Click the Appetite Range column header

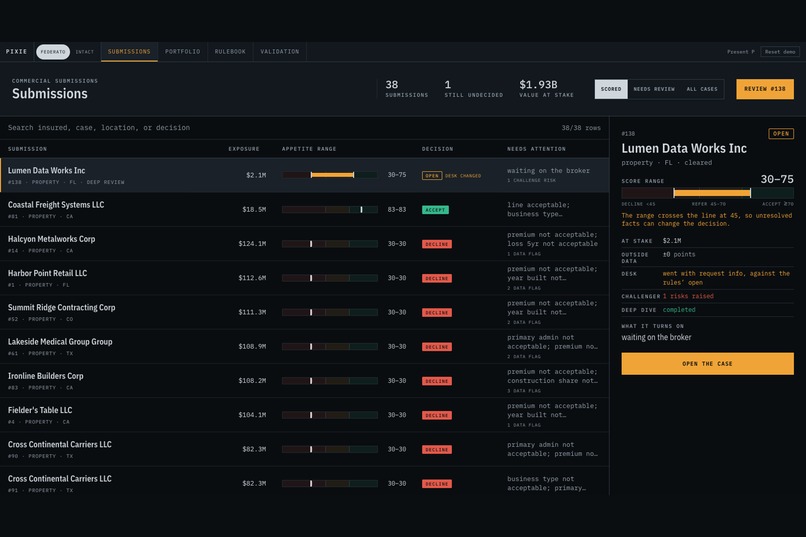click(309, 149)
